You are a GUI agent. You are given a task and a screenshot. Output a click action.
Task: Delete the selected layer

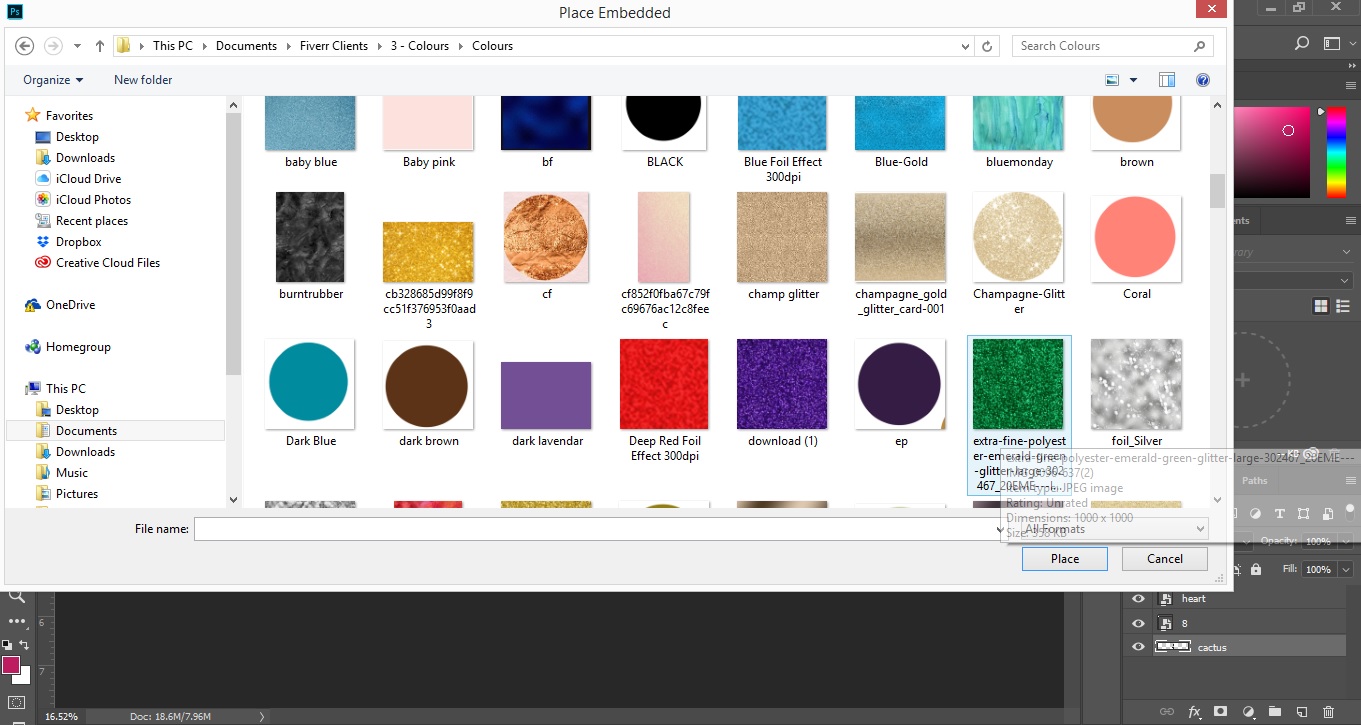(1328, 712)
